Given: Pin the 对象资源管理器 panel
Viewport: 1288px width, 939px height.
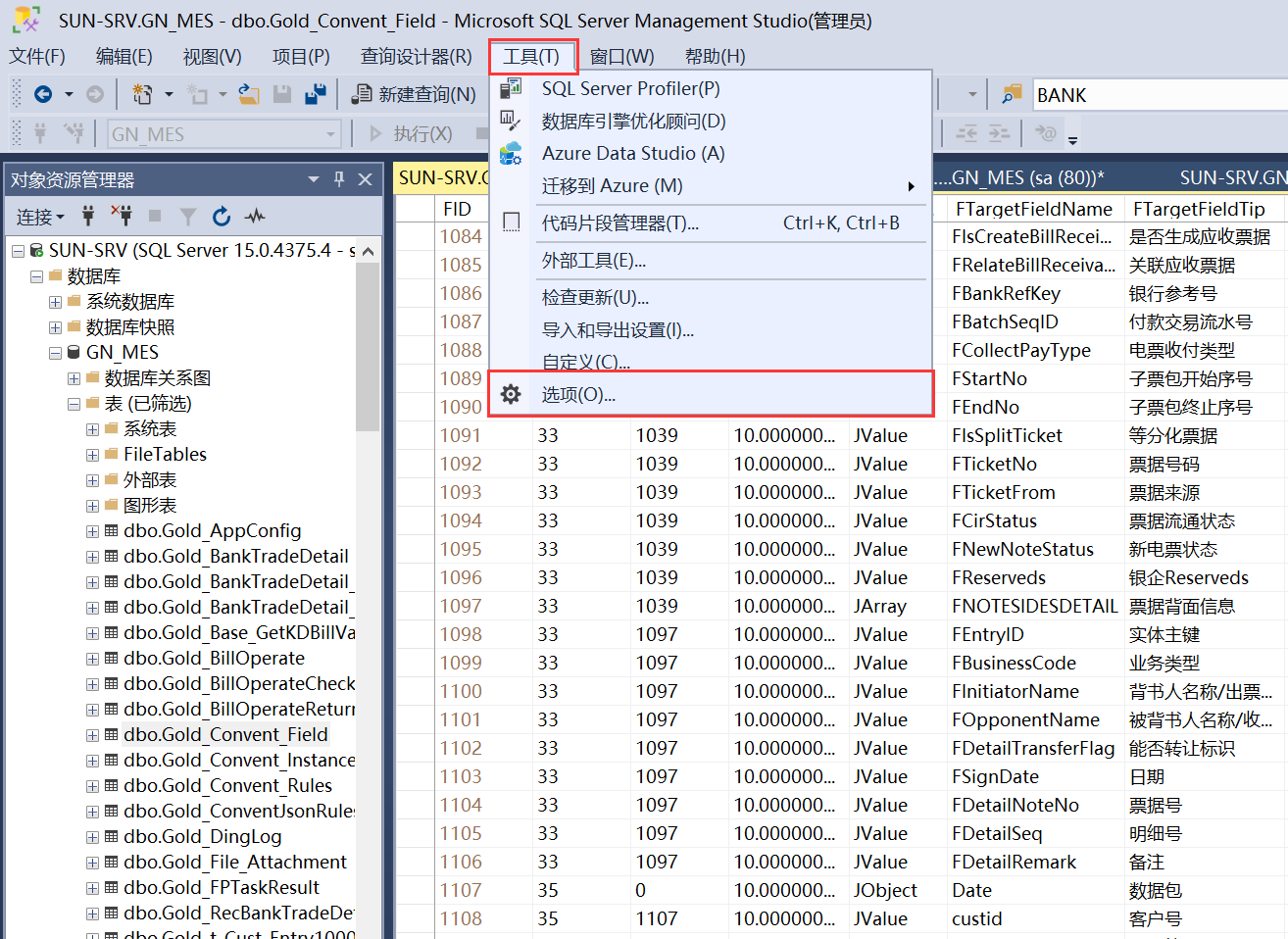Looking at the screenshot, I should (x=339, y=179).
